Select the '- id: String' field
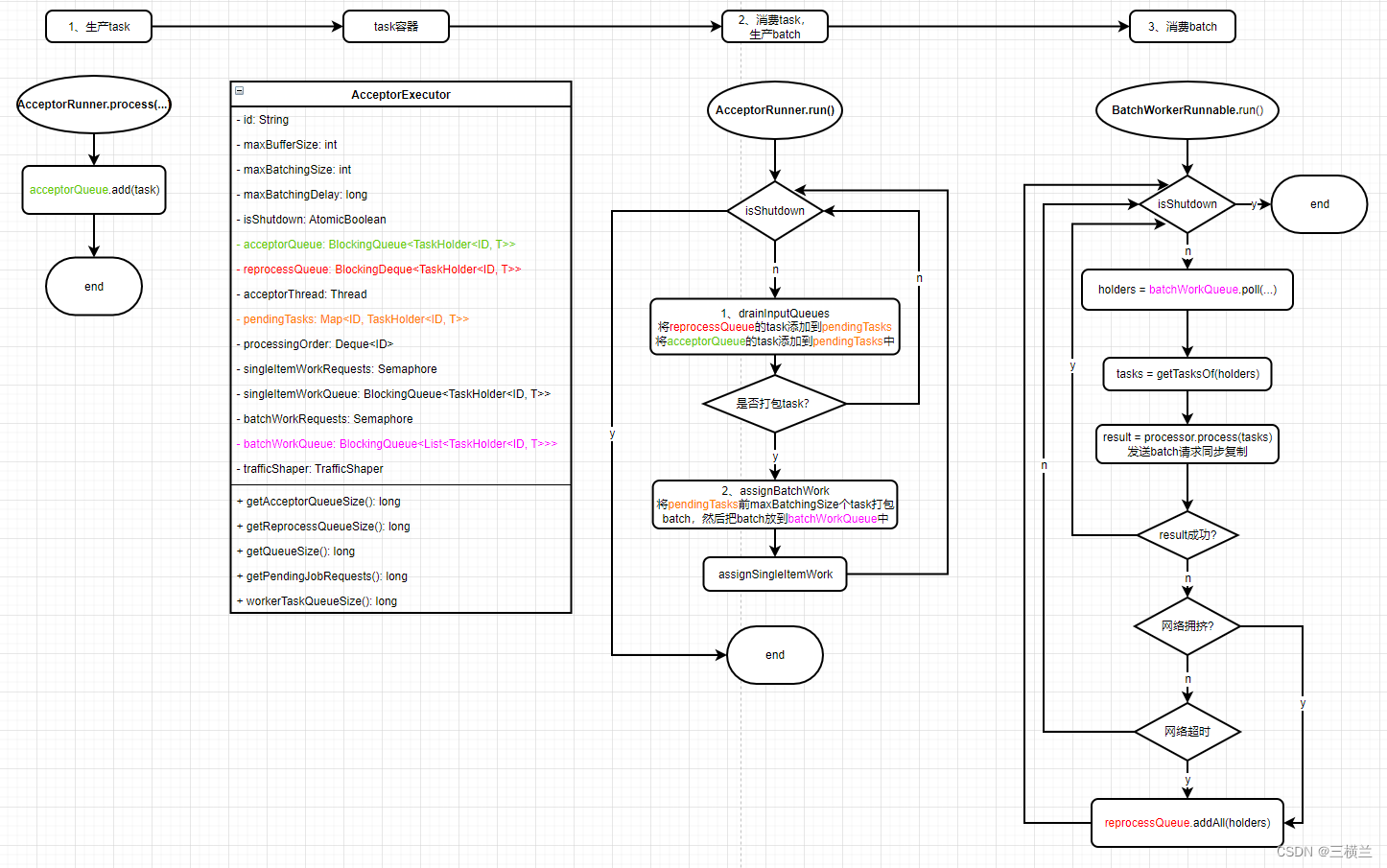 click(401, 120)
